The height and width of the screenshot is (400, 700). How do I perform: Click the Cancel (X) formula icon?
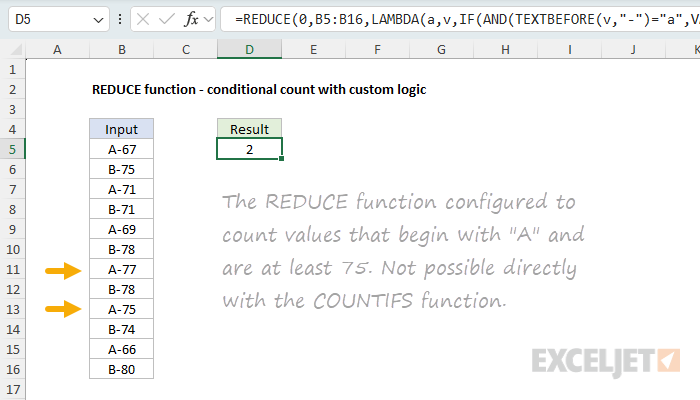tap(143, 19)
